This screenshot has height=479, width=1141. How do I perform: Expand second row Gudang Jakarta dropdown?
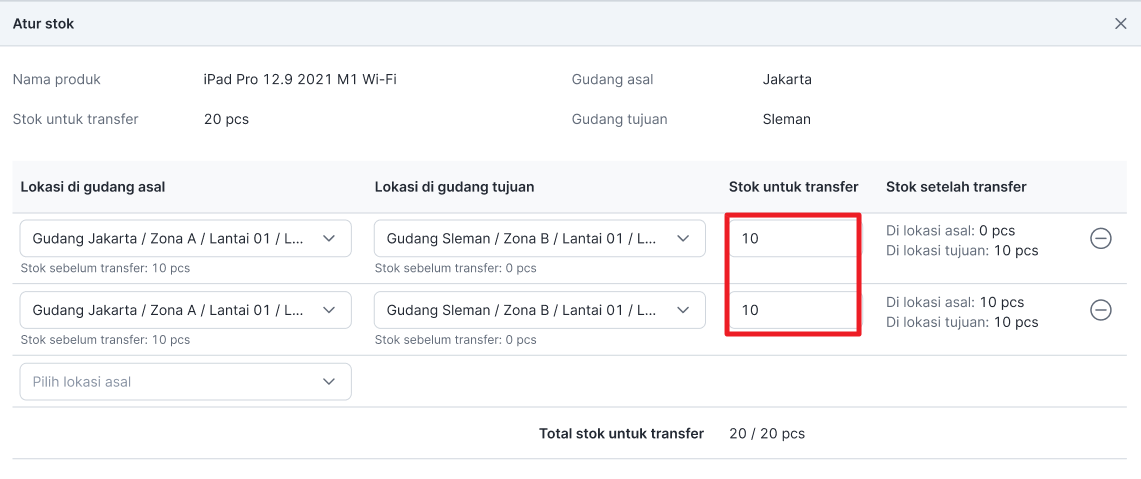(185, 310)
